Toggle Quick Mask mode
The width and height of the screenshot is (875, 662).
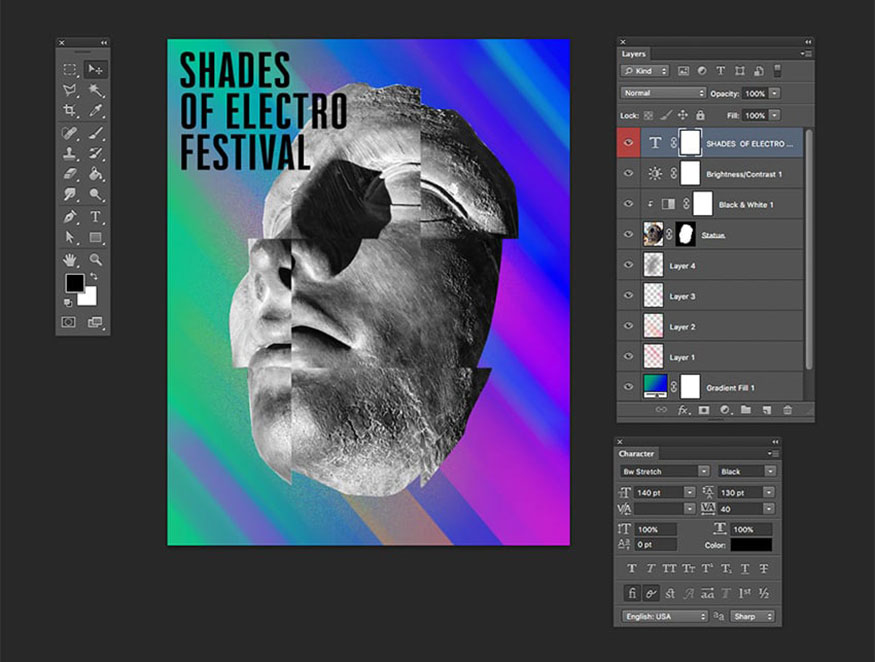point(69,322)
